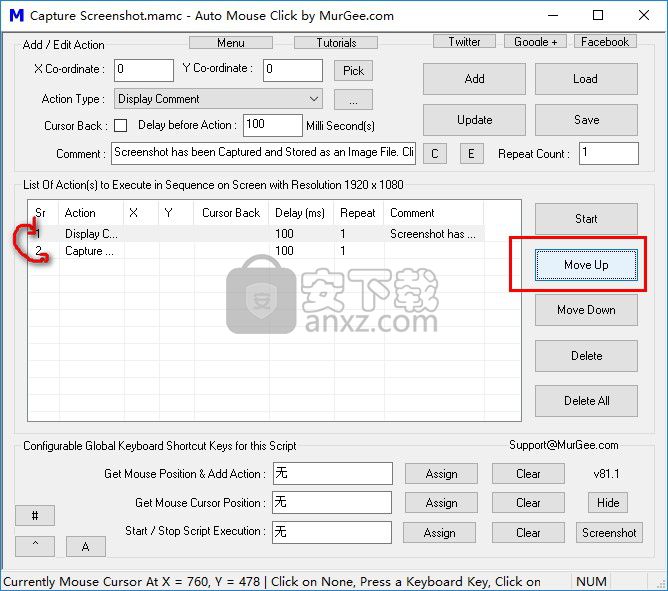Screen dimensions: 668x591
Task: Click the M app icon in title bar
Action: (x=15, y=16)
